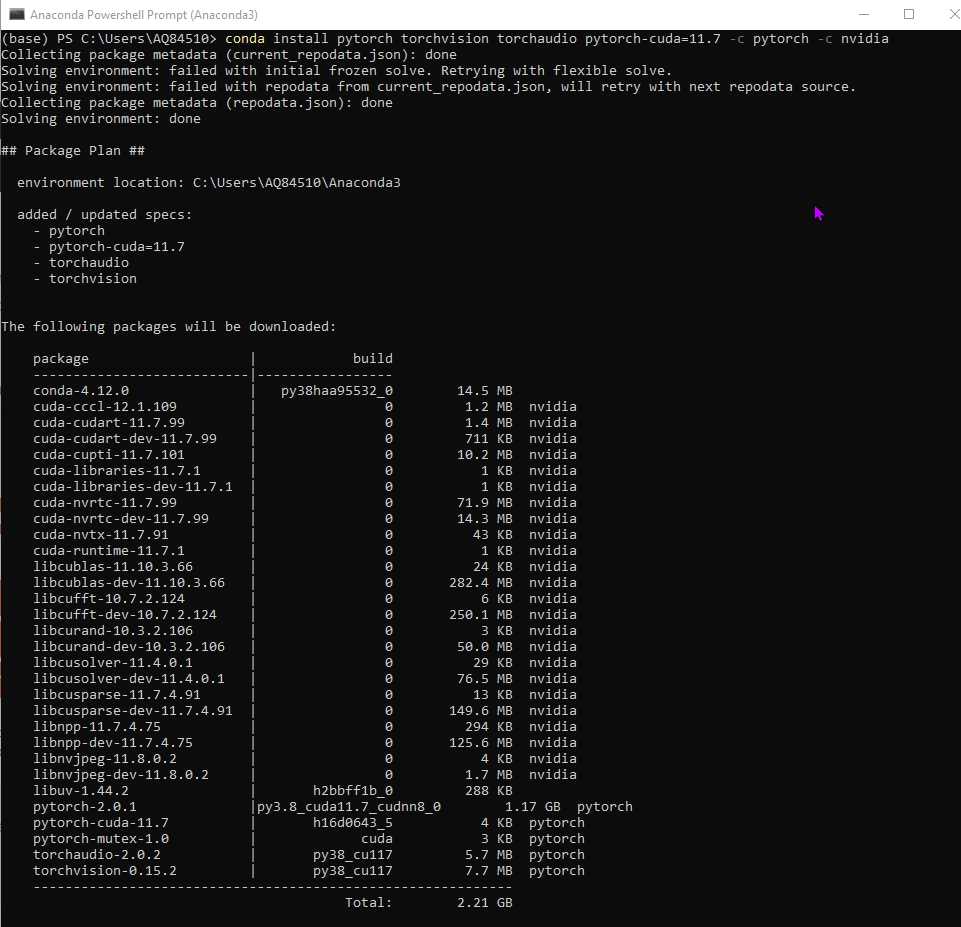This screenshot has height=927, width=961.
Task: Click the 2.21 GB total size
Action: tap(485, 902)
